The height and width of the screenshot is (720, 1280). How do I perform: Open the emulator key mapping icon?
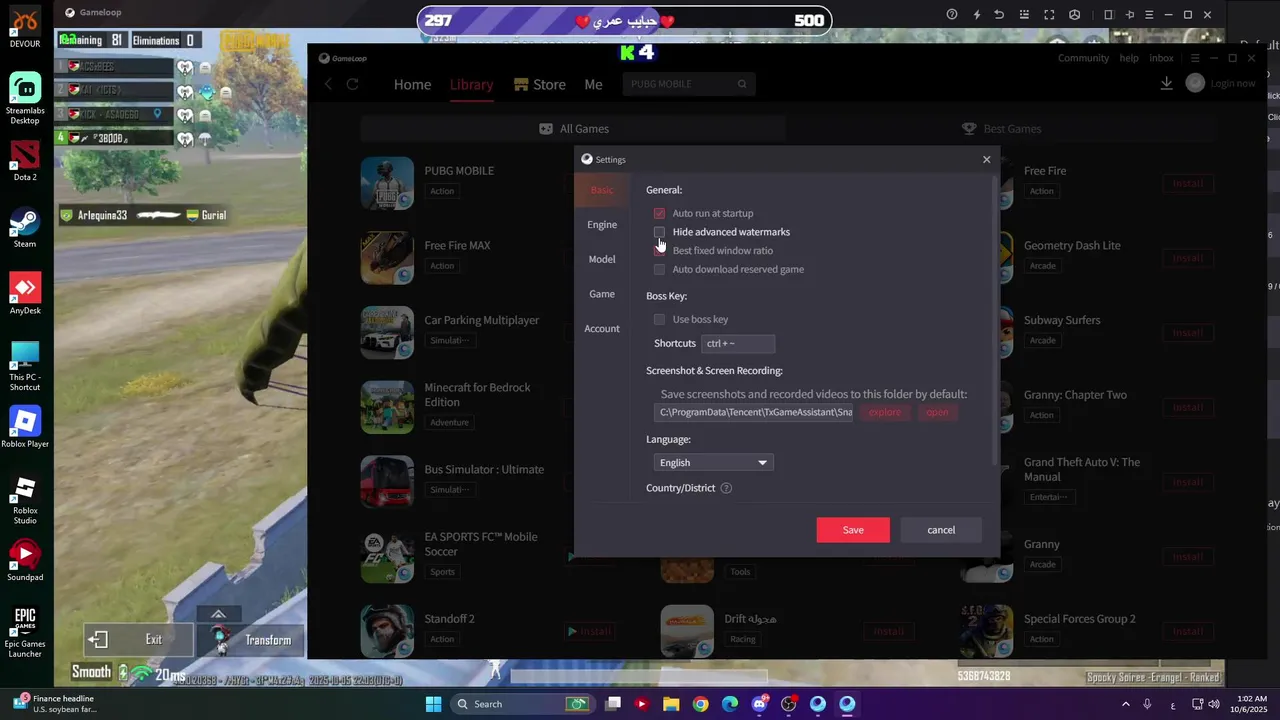[1023, 15]
